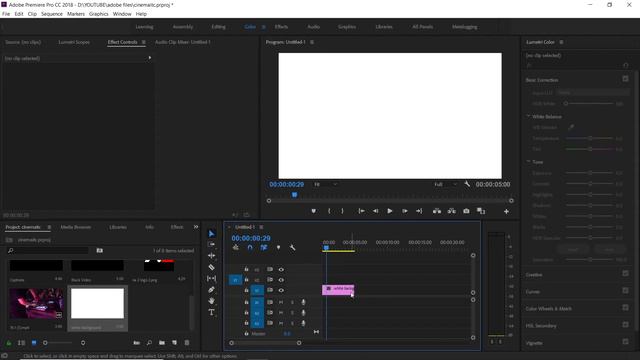This screenshot has width=640, height=360.
Task: Collapse the Tone section
Action: pyautogui.click(x=528, y=162)
